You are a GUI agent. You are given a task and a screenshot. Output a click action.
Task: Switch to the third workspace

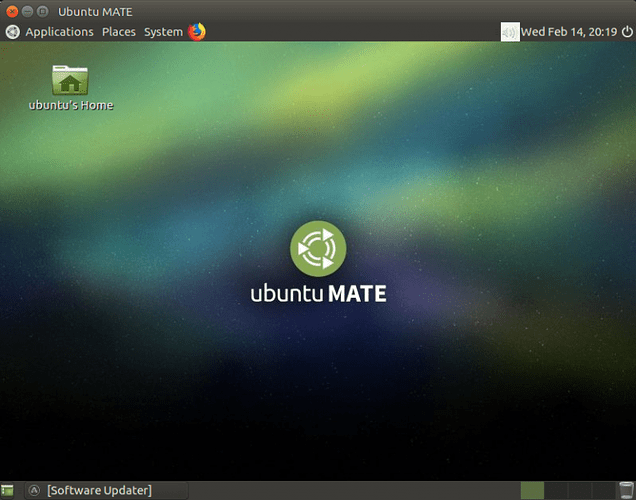pyautogui.click(x=578, y=490)
